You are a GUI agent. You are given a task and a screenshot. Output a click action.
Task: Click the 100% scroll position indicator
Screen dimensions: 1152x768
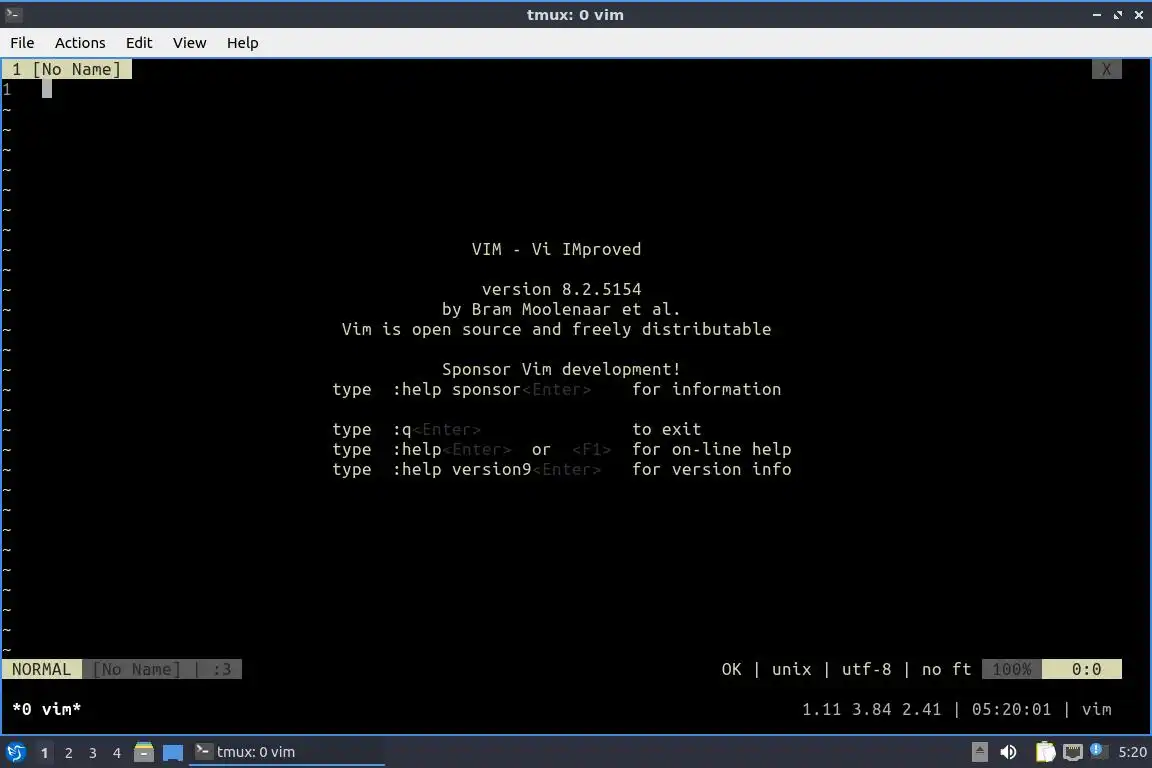click(1012, 669)
